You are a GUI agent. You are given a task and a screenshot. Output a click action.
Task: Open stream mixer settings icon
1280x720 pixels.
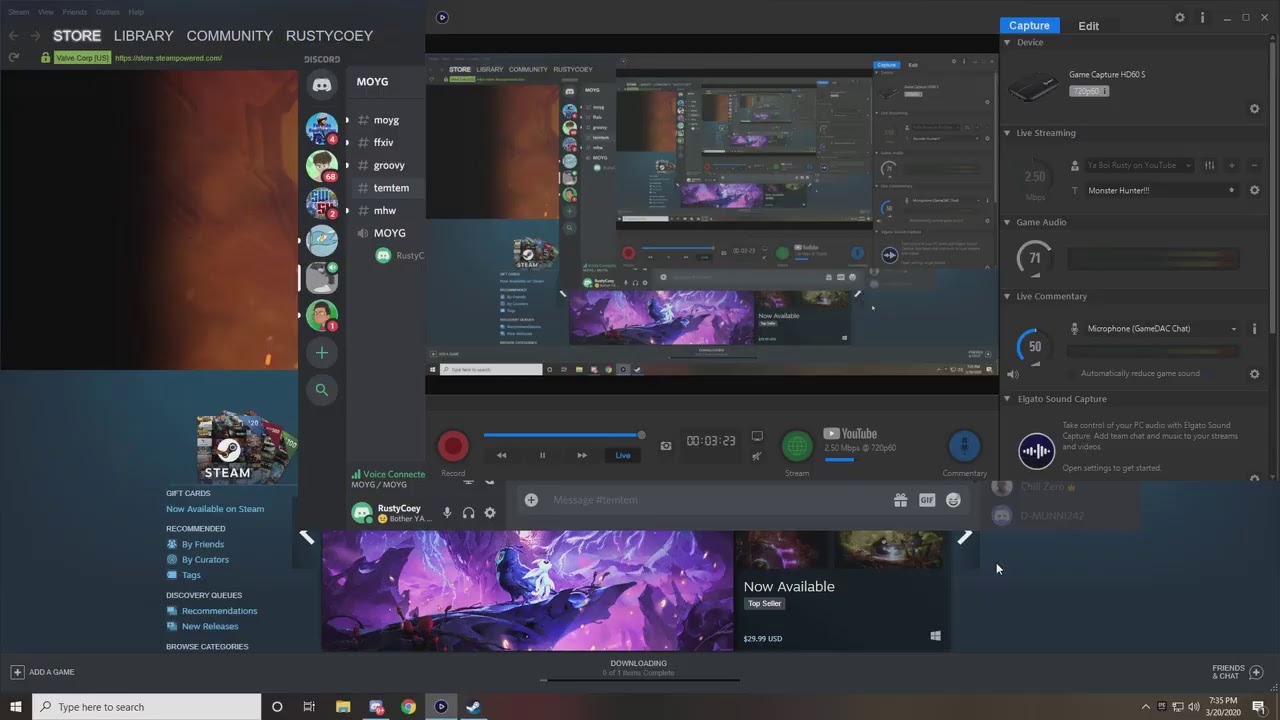point(1210,166)
